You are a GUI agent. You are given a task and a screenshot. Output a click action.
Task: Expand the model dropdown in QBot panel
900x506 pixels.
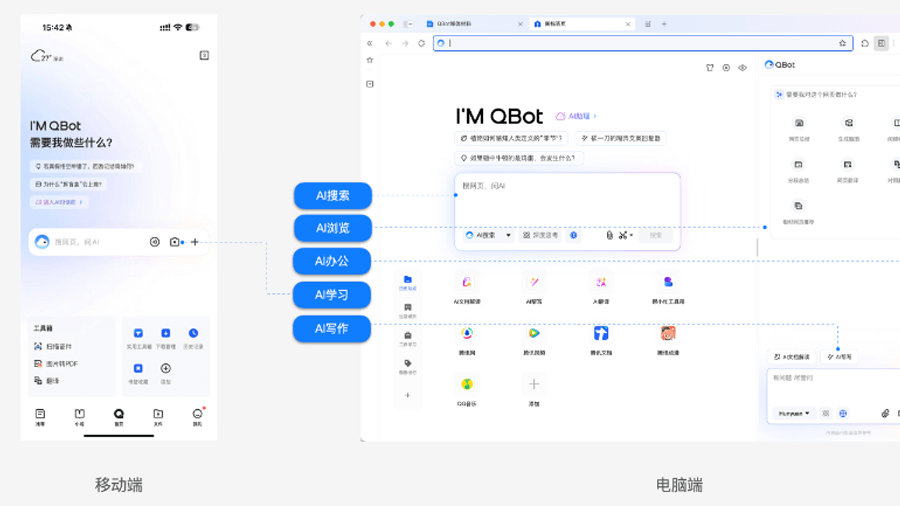[x=794, y=413]
